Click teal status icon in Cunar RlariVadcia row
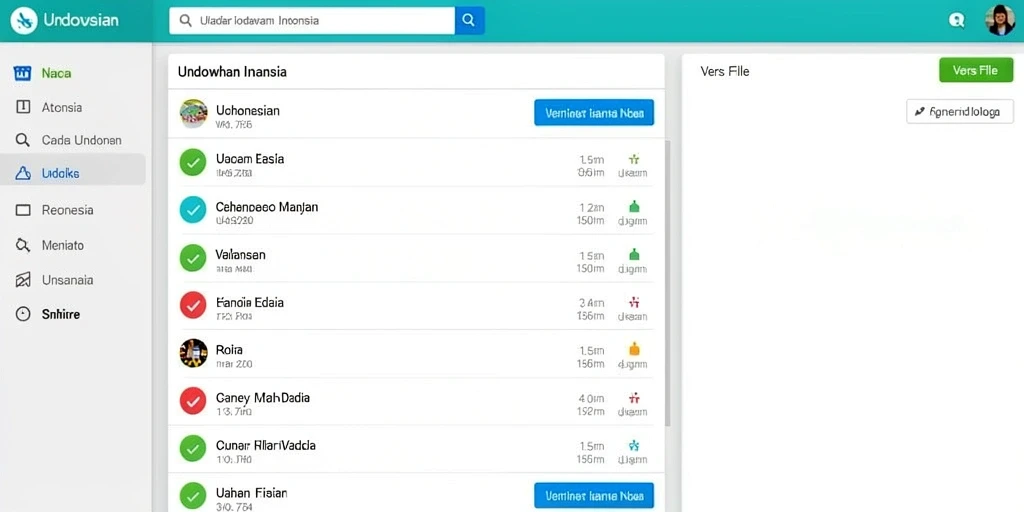Viewport: 1024px width, 512px height. pos(633,445)
